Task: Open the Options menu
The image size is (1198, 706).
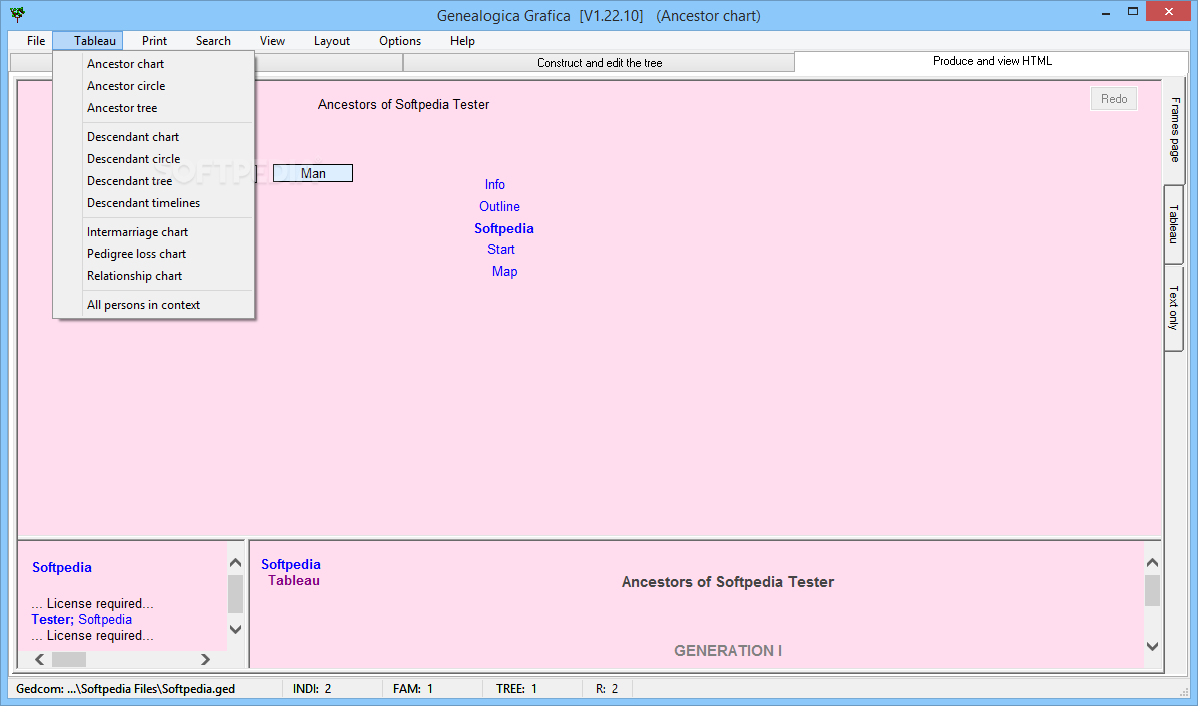Action: (400, 41)
